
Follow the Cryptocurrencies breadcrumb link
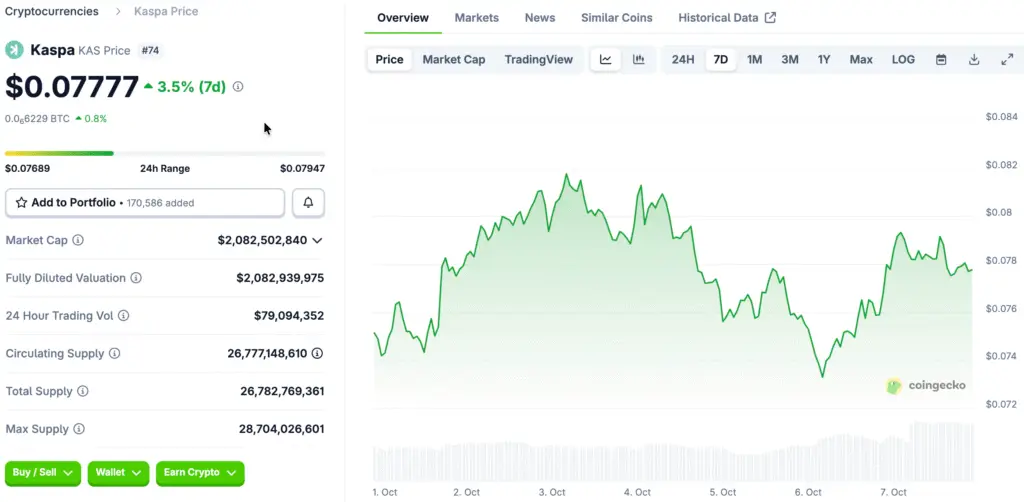tap(52, 11)
